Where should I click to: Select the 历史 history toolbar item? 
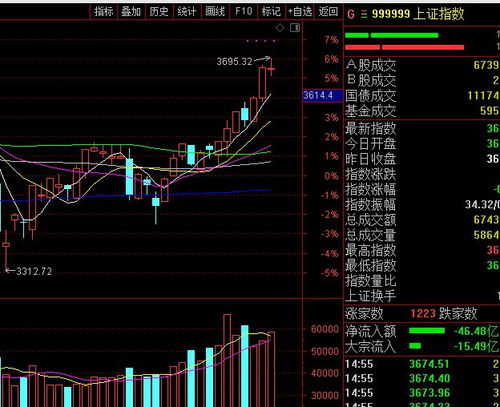click(x=159, y=12)
